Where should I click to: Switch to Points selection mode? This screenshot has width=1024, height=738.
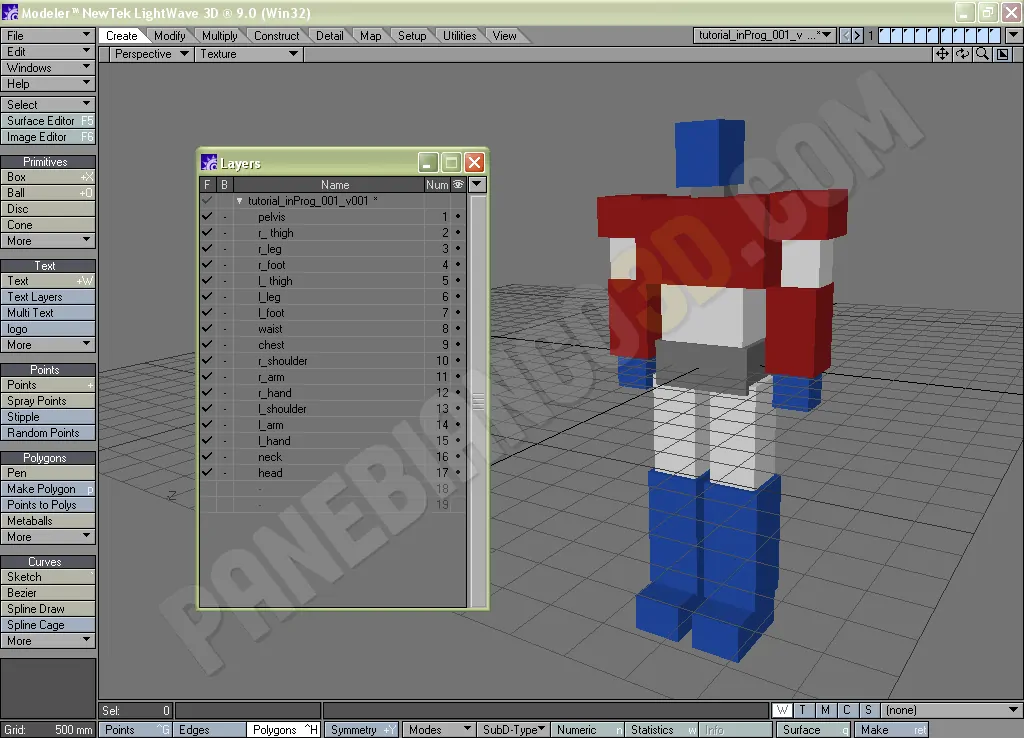point(136,730)
